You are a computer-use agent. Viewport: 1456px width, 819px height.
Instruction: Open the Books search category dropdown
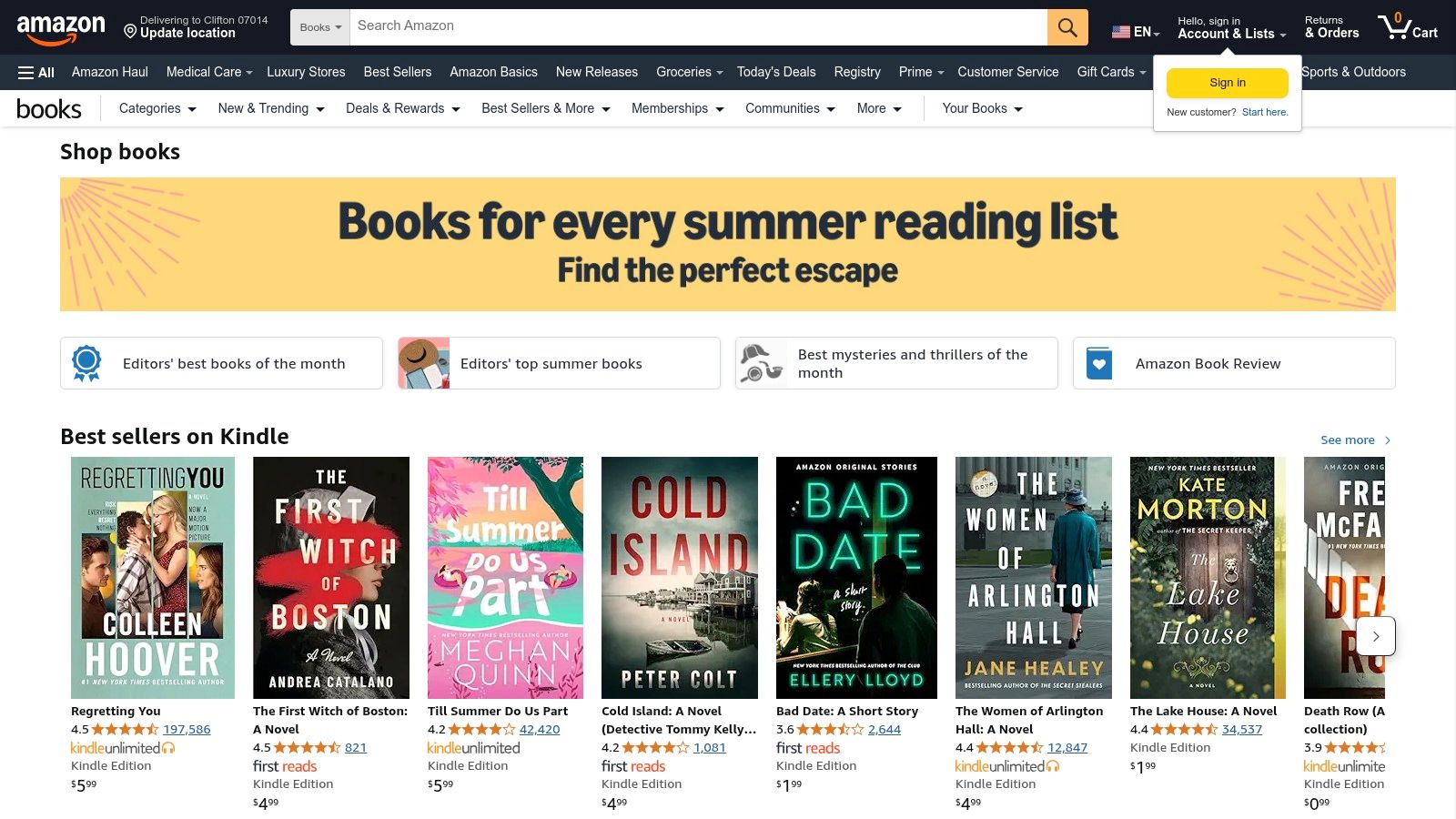318,26
